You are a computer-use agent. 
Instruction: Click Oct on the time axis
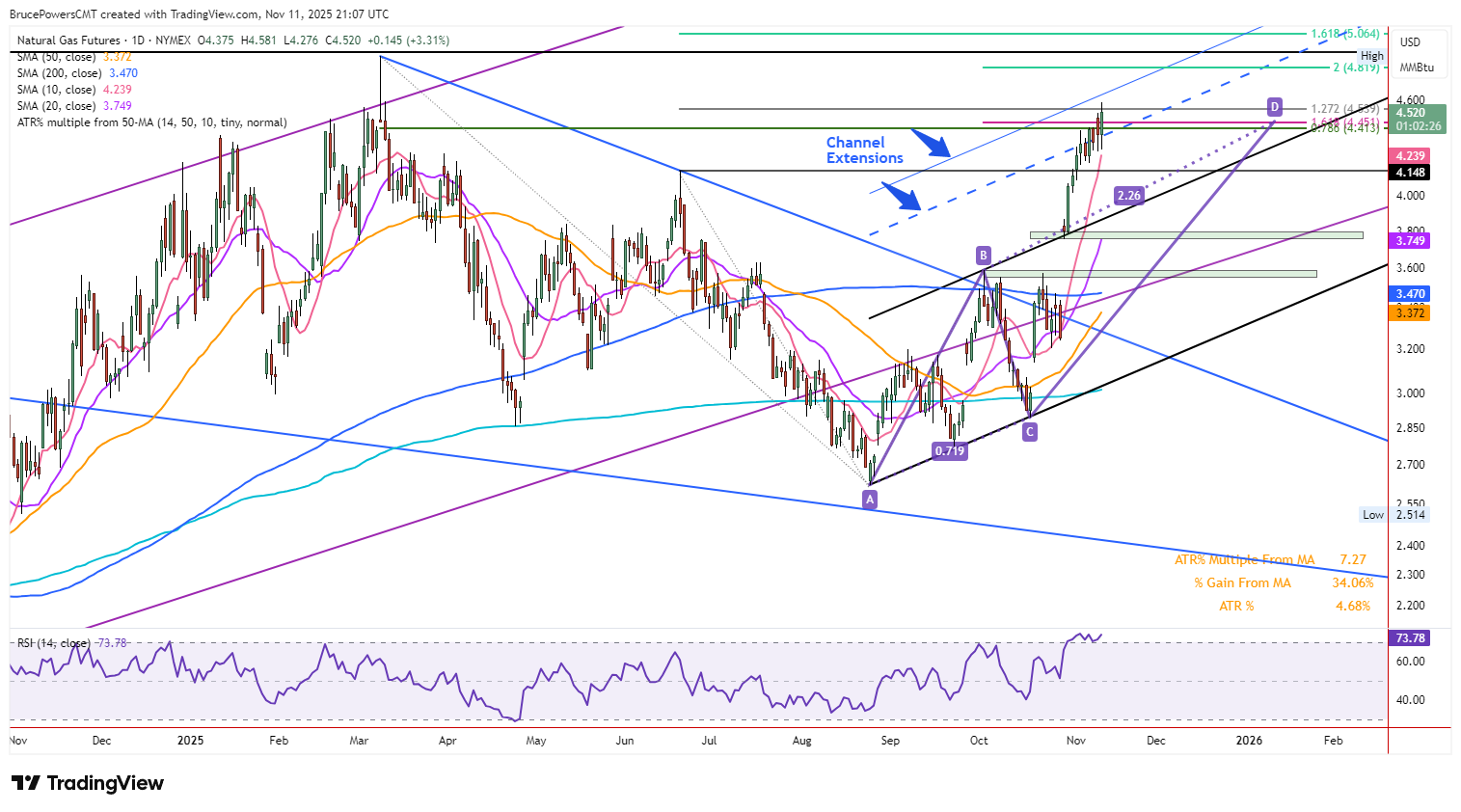point(979,741)
